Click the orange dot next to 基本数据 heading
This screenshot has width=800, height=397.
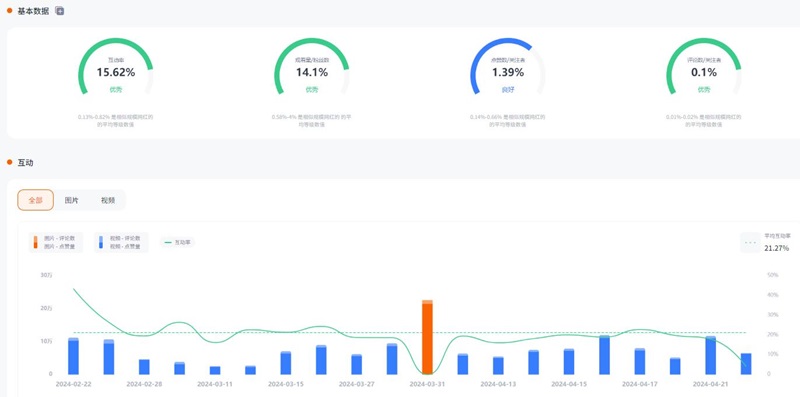click(9, 10)
